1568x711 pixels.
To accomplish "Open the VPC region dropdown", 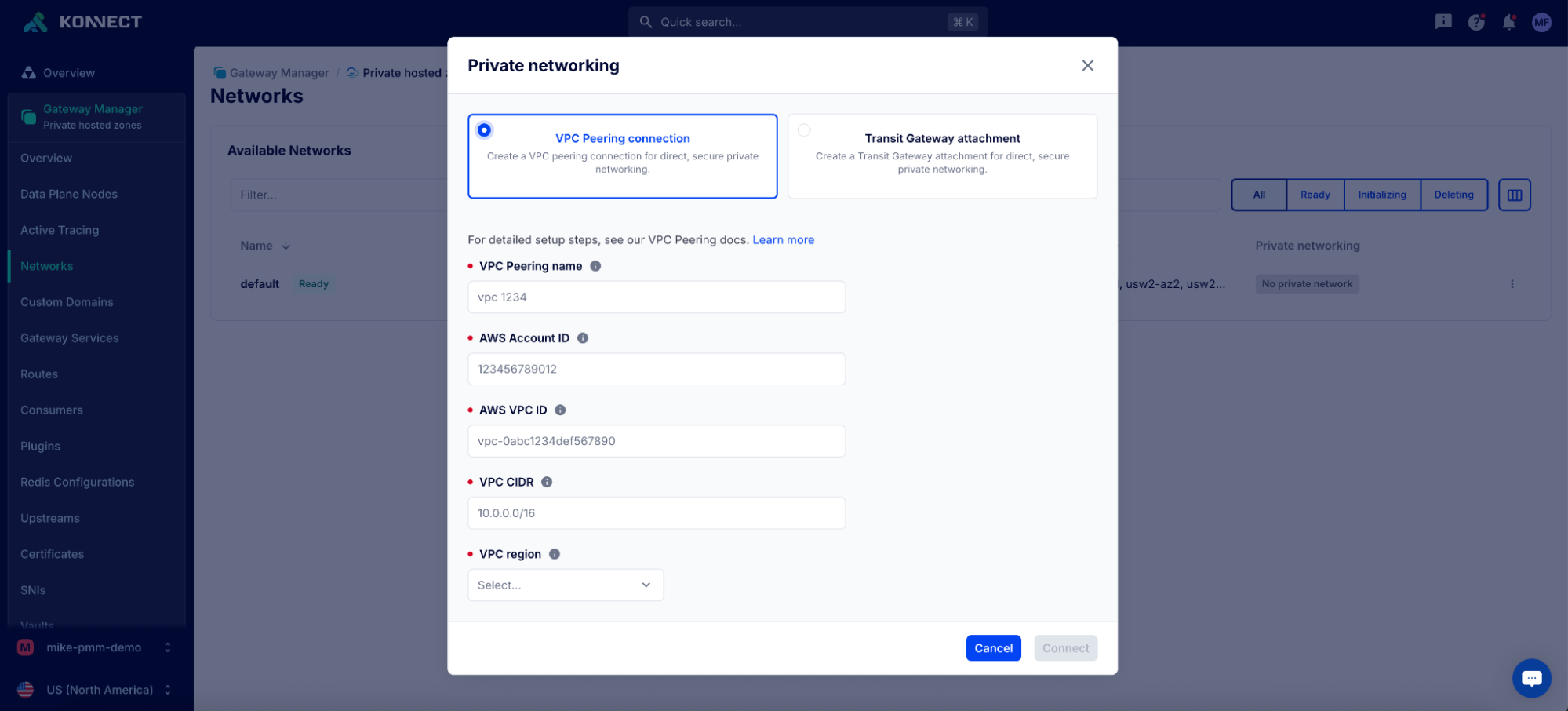I will (x=566, y=585).
